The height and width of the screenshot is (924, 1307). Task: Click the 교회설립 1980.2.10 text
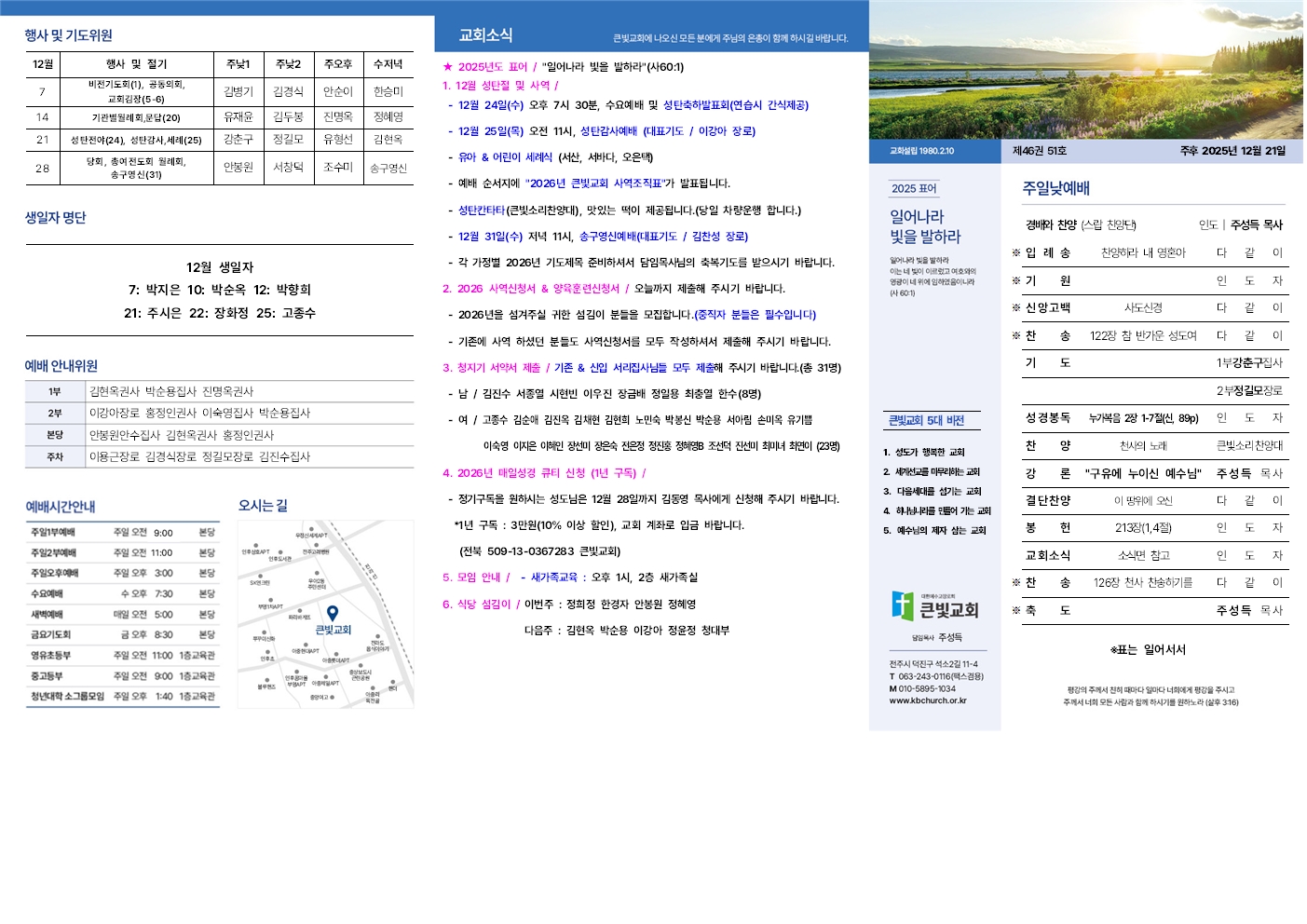(921, 151)
